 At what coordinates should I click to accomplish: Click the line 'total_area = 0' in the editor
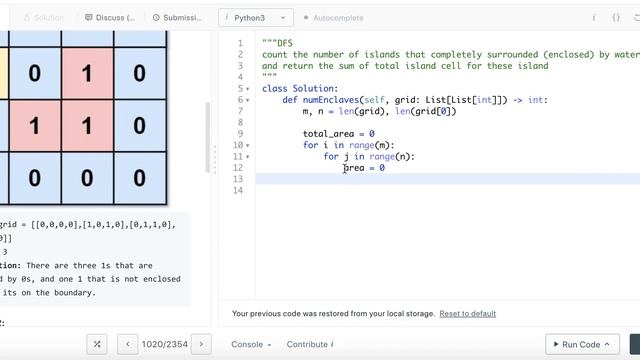[x=338, y=133]
